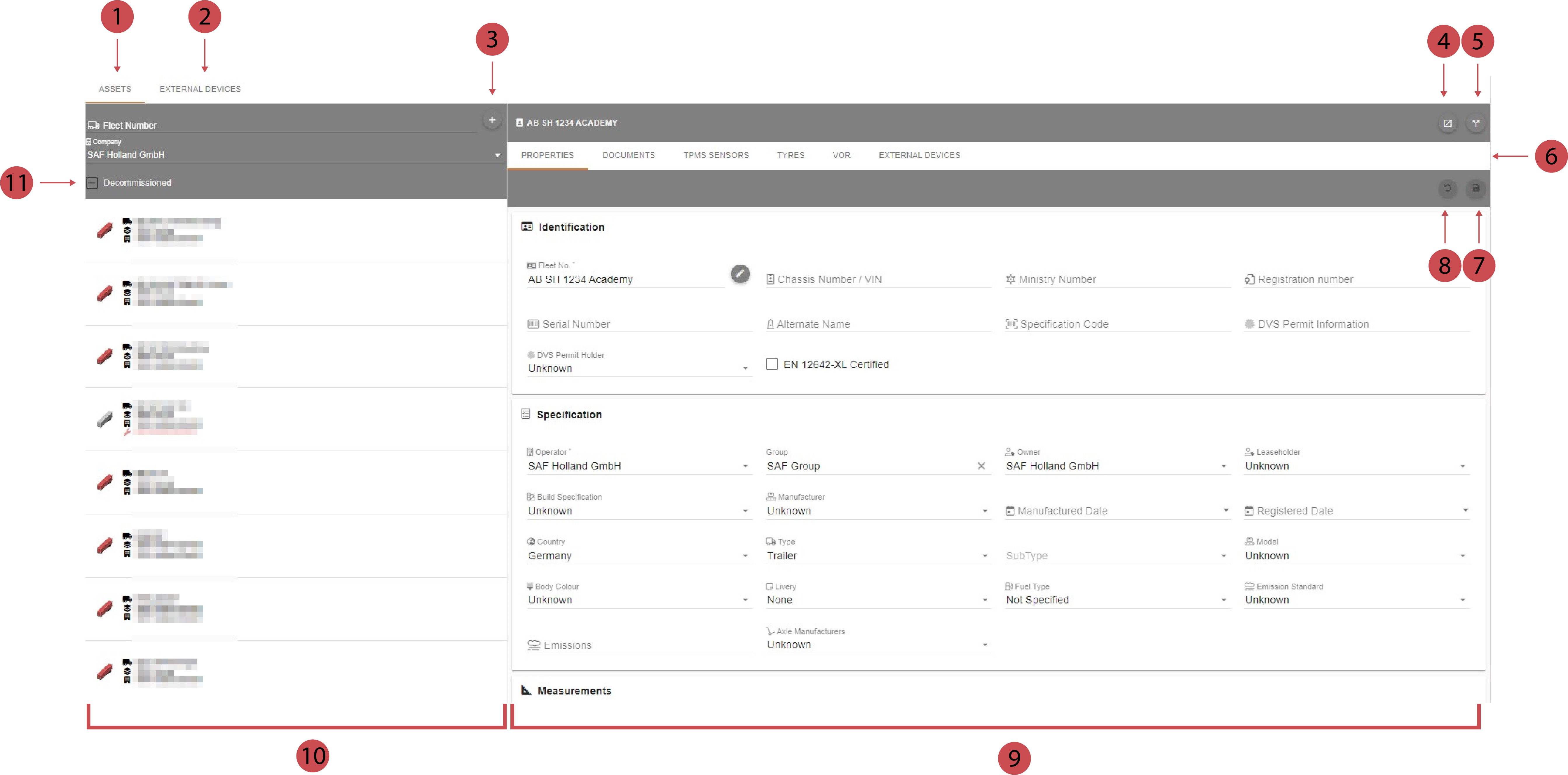This screenshot has width=1568, height=775.
Task: Click the save properties icon
Action: 1475,188
